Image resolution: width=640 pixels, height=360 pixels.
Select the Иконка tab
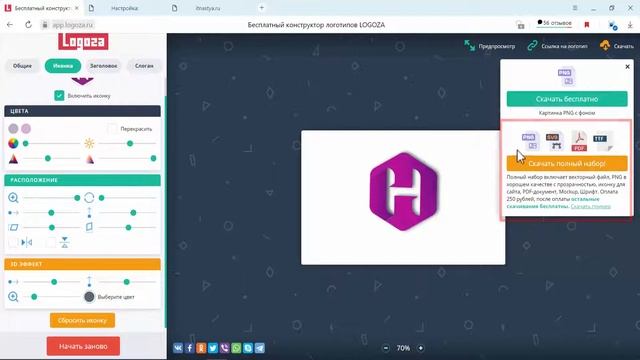pyautogui.click(x=63, y=66)
